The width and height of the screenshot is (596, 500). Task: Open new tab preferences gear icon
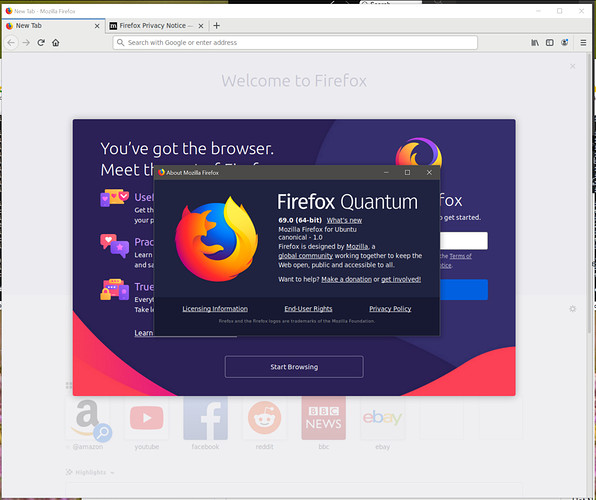click(x=572, y=309)
